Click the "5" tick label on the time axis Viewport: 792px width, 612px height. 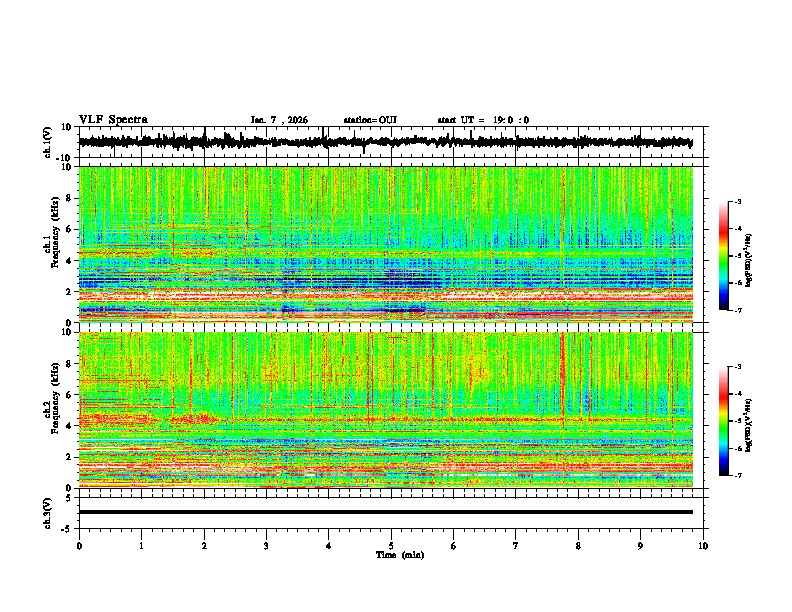(x=391, y=546)
